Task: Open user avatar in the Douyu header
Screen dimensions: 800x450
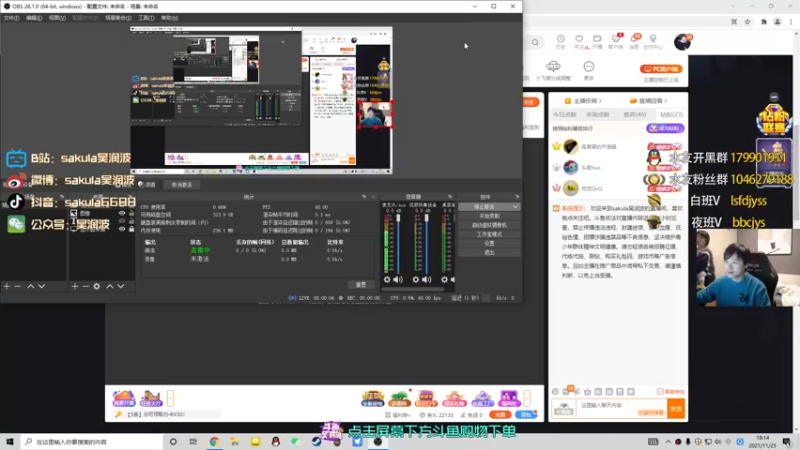Action: click(x=682, y=42)
